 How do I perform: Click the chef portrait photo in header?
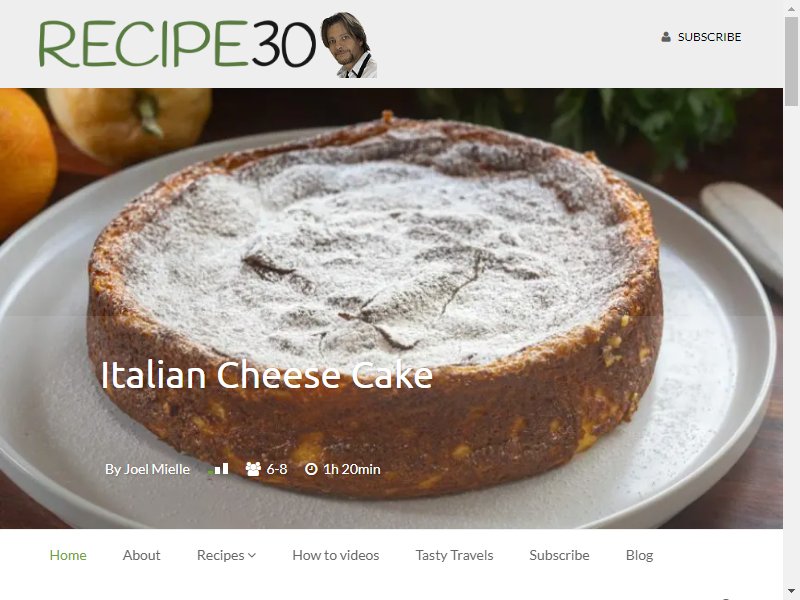pyautogui.click(x=349, y=45)
